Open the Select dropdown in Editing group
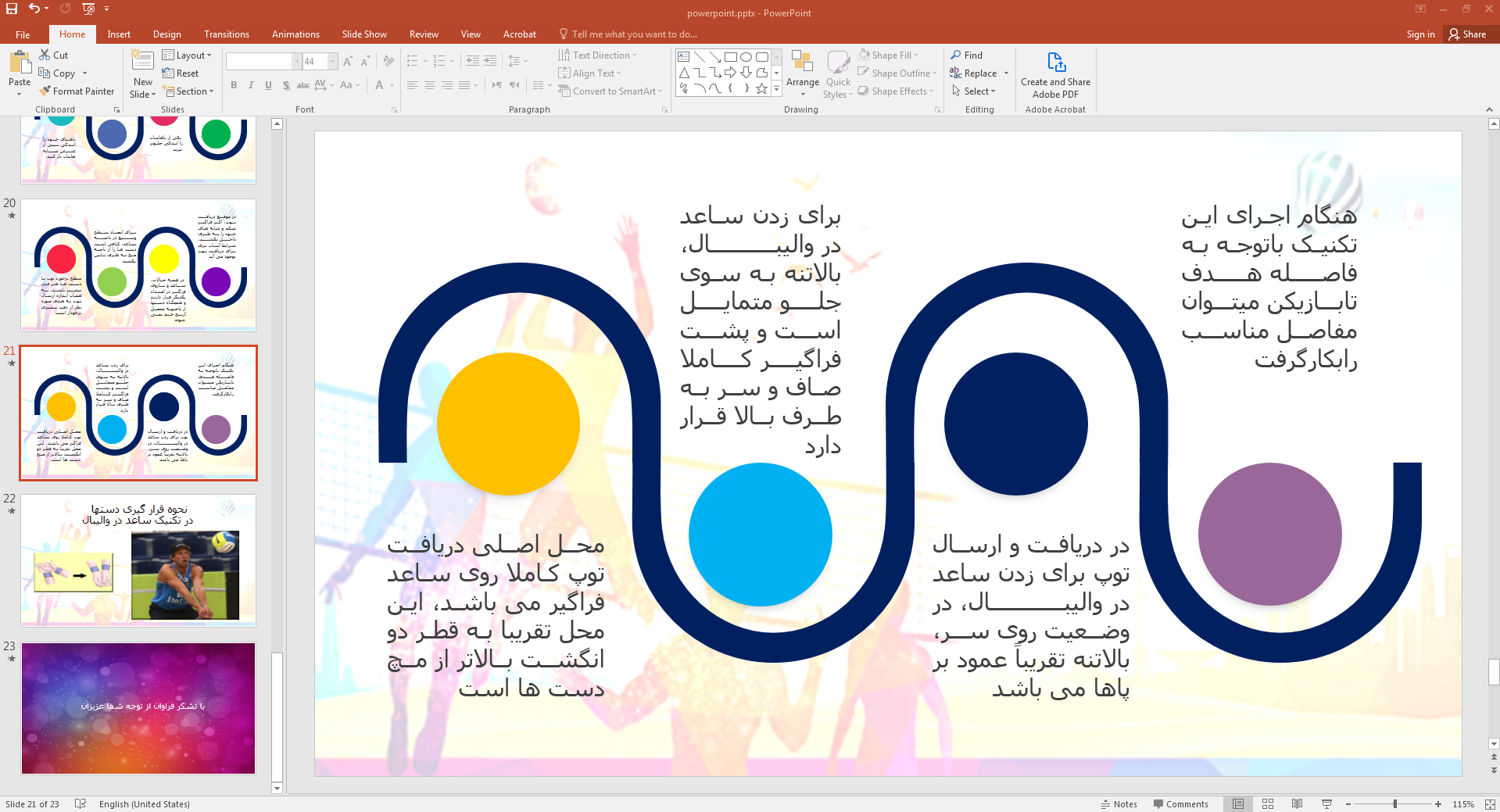The image size is (1500, 812). pyautogui.click(x=974, y=91)
